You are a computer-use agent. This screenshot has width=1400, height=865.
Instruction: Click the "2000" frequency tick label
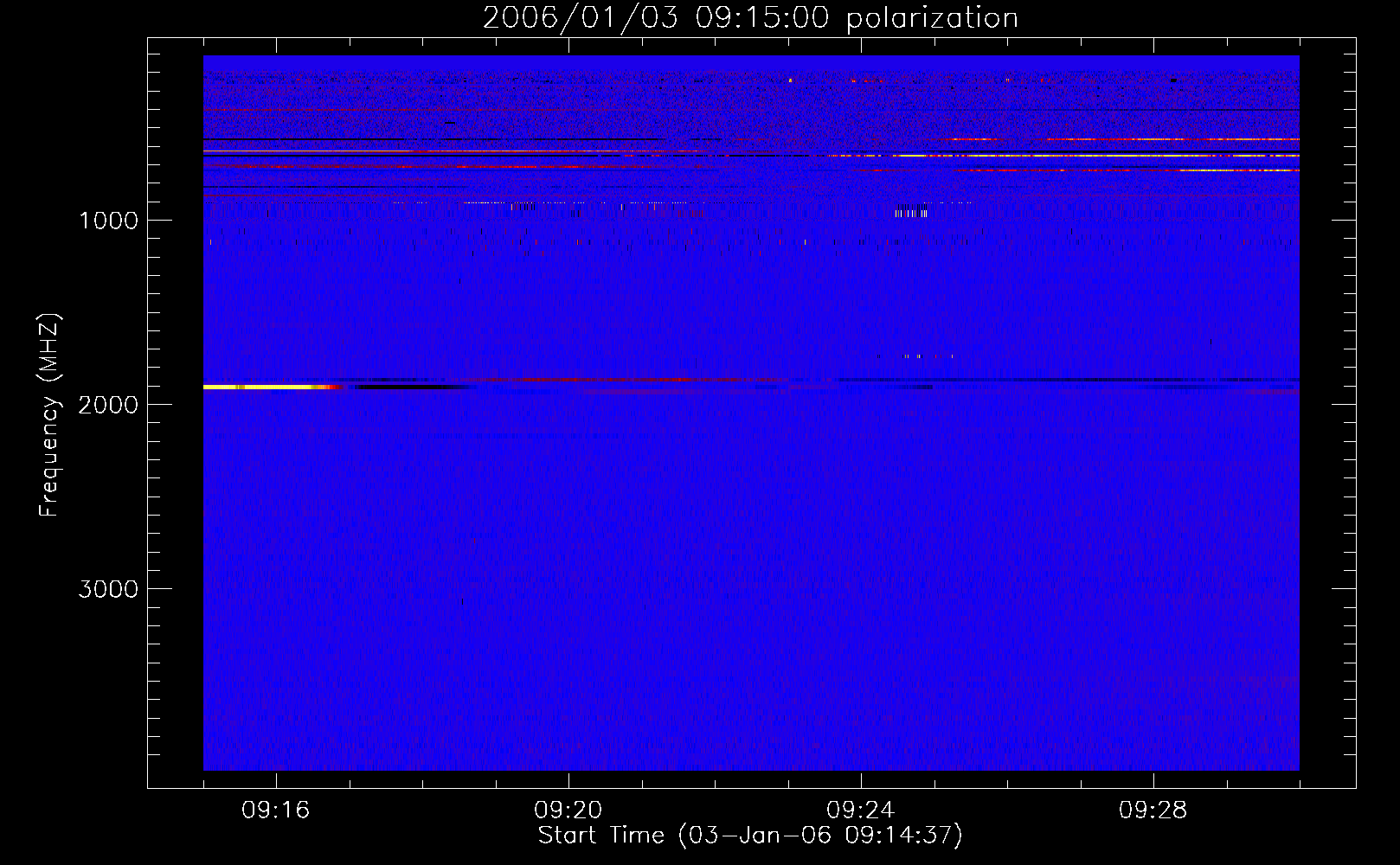pos(108,405)
